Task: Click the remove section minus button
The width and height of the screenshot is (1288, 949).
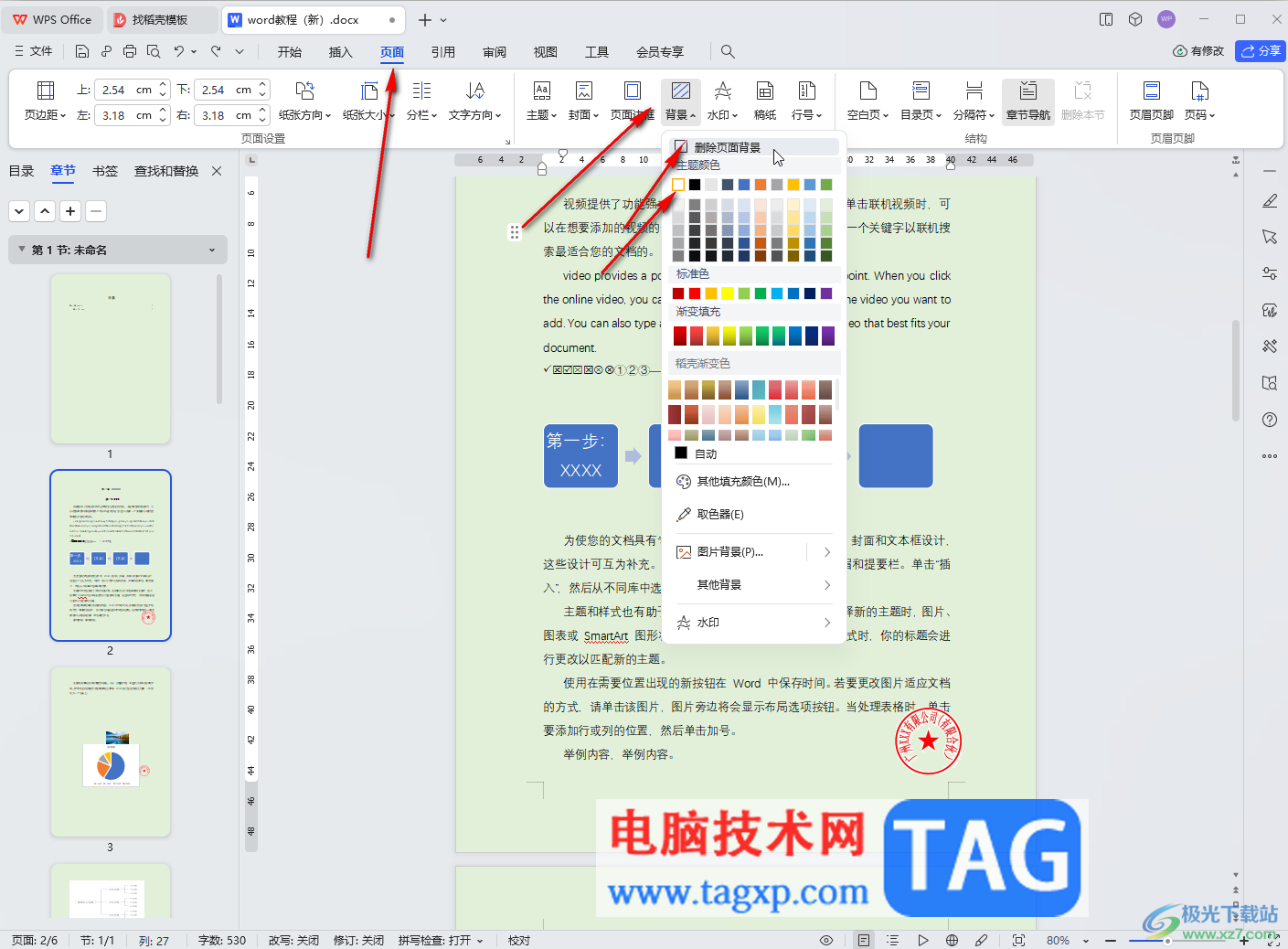Action: click(x=96, y=211)
